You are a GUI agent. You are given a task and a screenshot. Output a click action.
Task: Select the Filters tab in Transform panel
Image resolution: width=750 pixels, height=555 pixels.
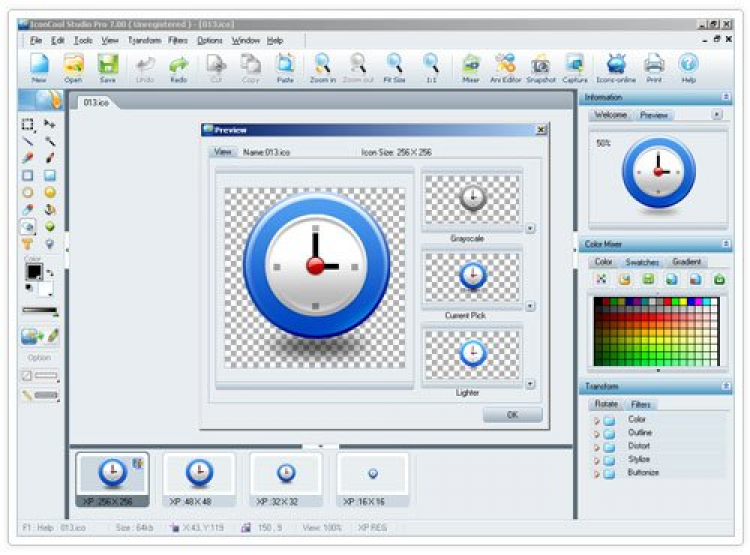[x=640, y=404]
